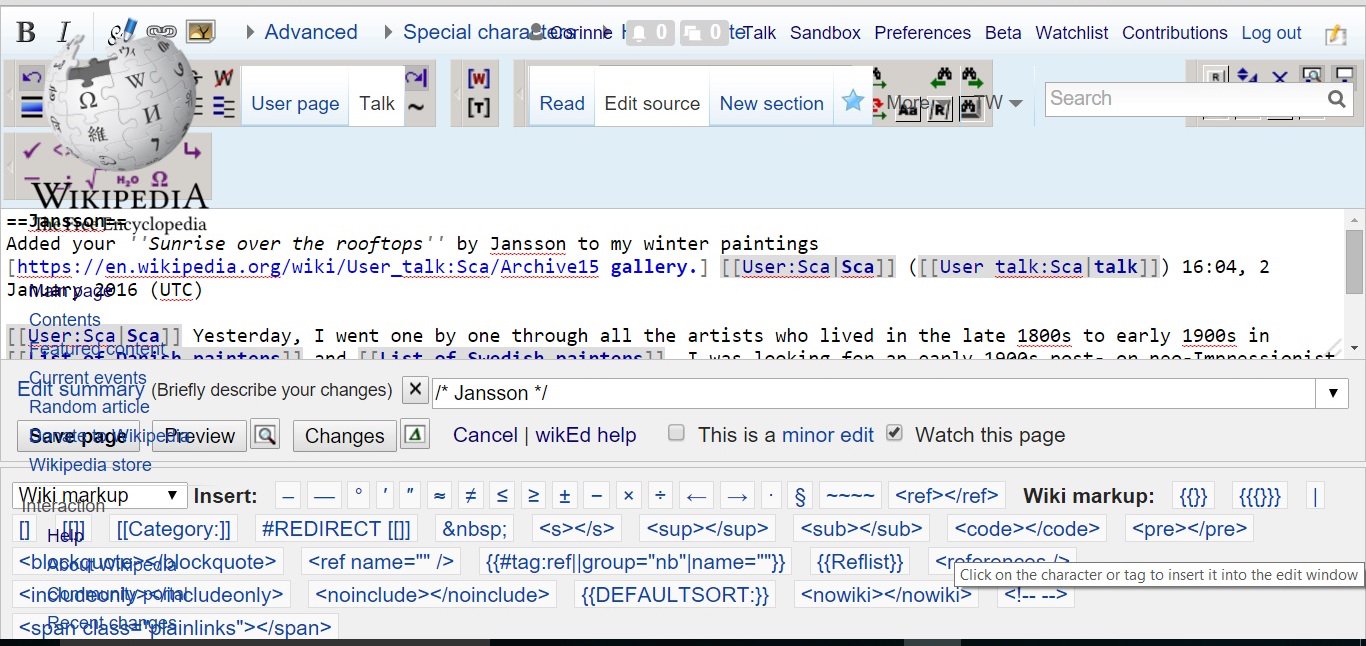1366x646 pixels.
Task: Apply italic formatting with the I icon
Action: click(x=64, y=30)
